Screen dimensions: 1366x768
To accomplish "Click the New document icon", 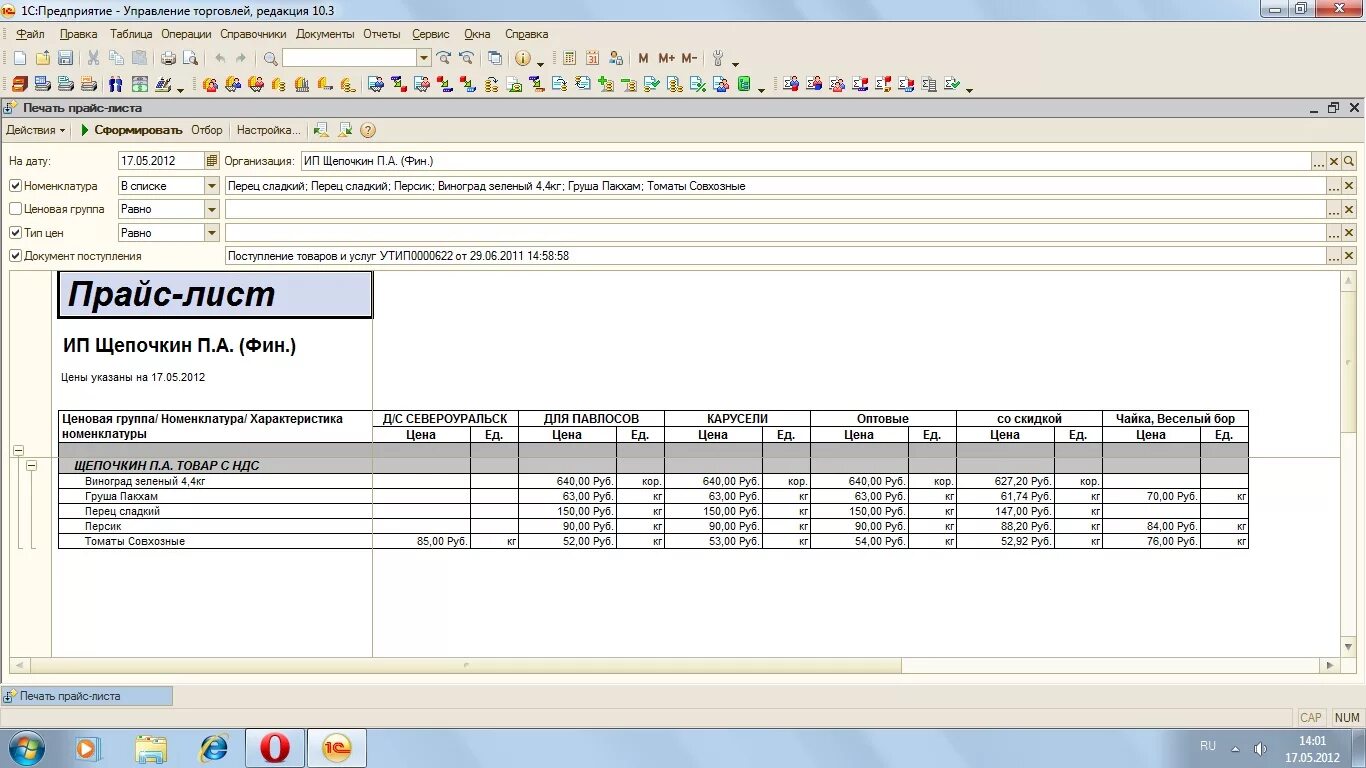I will point(19,59).
